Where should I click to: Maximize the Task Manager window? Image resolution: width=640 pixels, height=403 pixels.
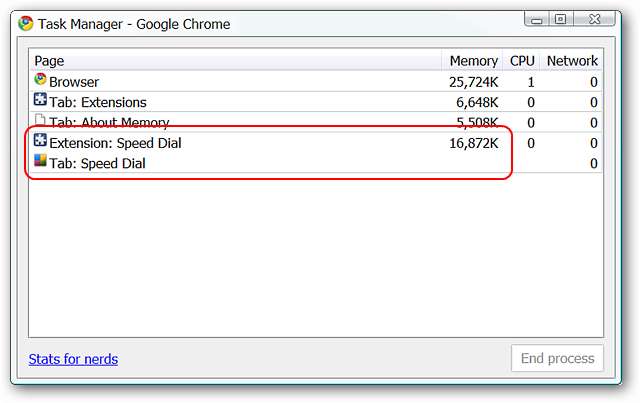click(559, 19)
